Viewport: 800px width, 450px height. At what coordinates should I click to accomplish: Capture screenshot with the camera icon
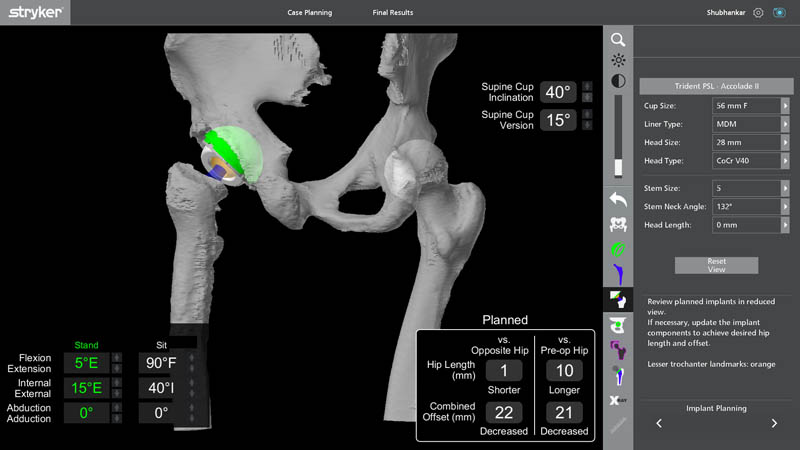779,13
